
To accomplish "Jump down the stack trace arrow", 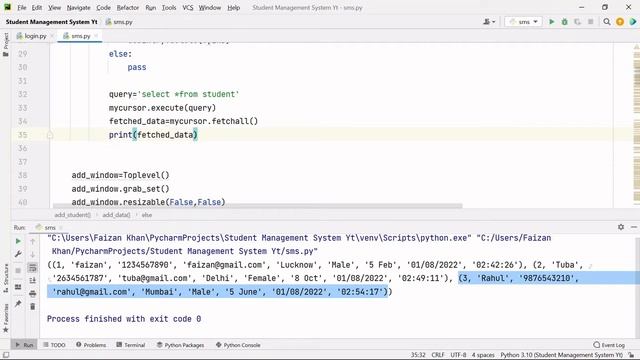I will point(33,254).
